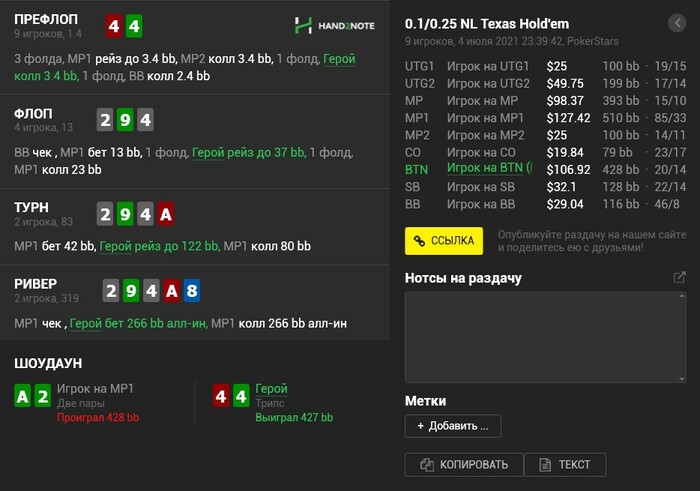Viewport: 700px width, 491px height.
Task: Click the ПРЕФЛОП section heading
Action: [x=46, y=19]
